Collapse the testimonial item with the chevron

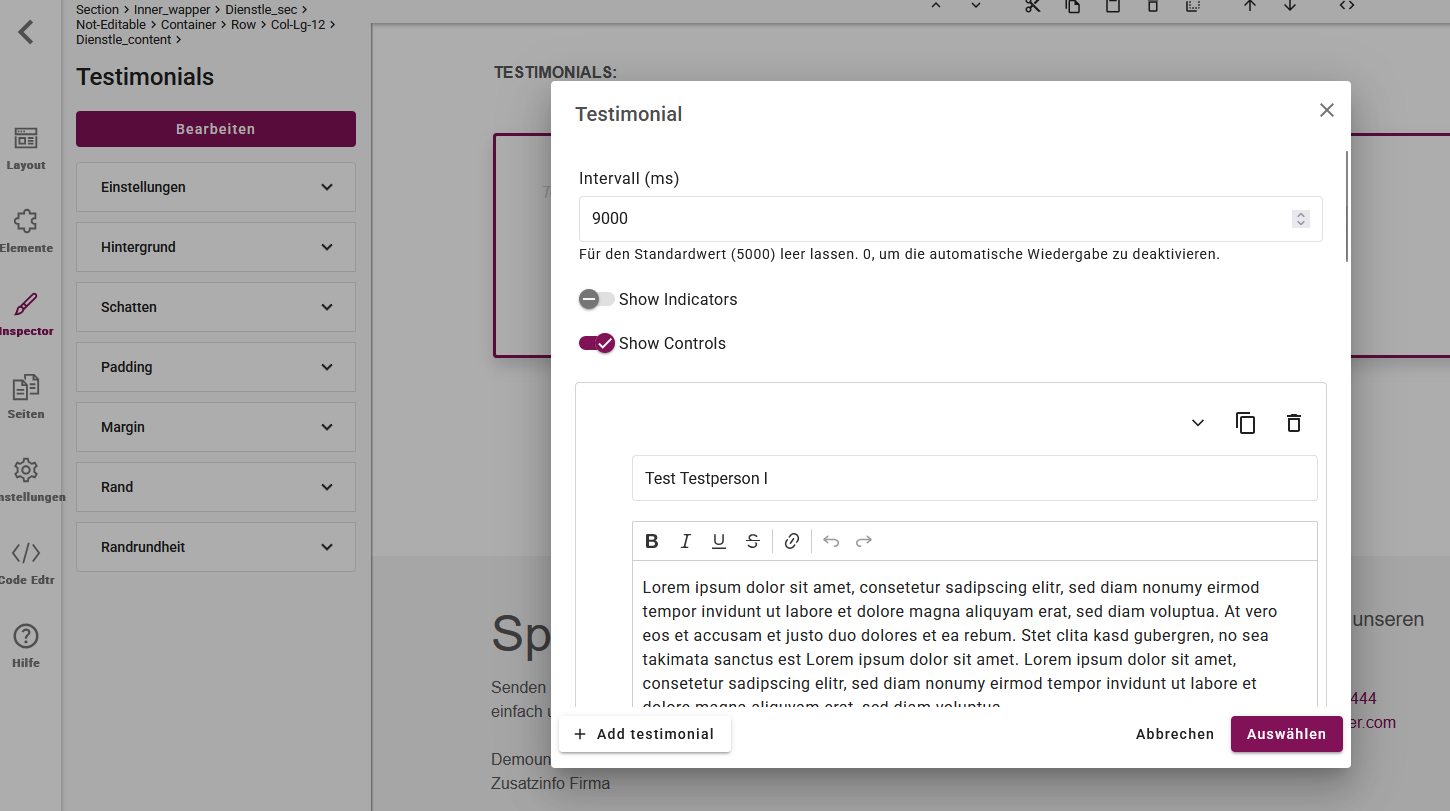point(1198,423)
